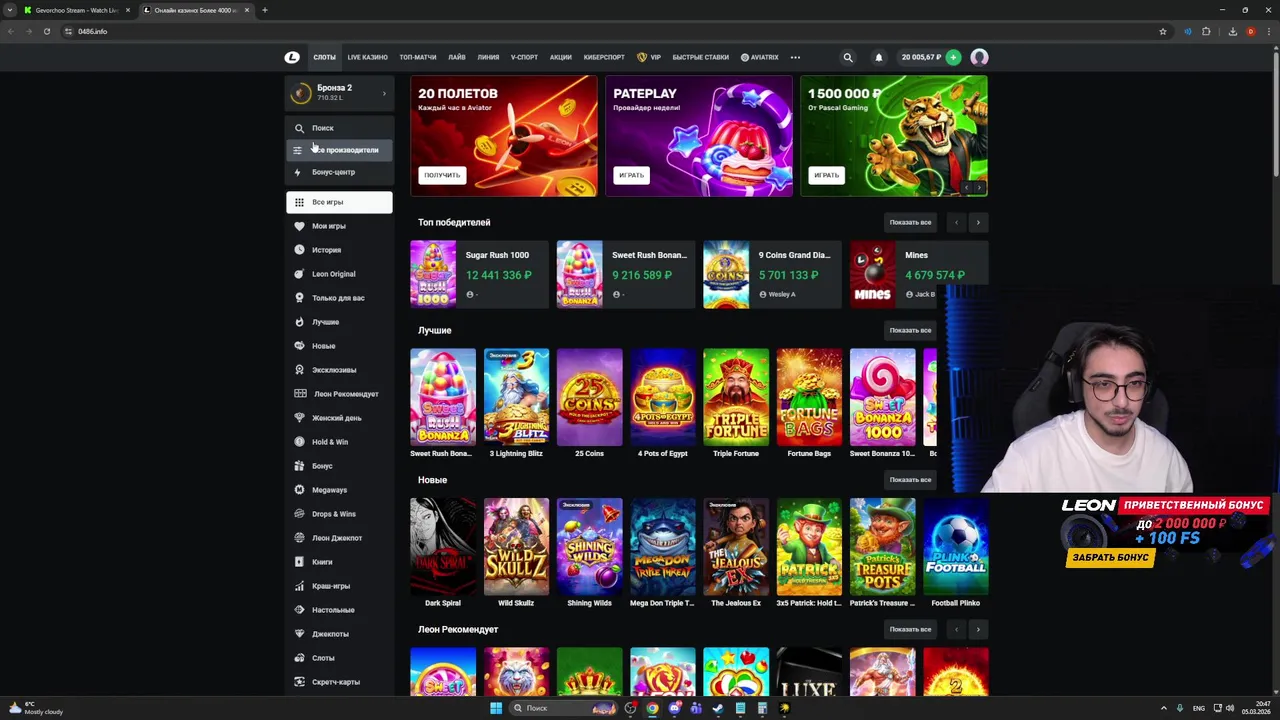1280x720 pixels.
Task: Reload the page with browser refresh
Action: coord(46,31)
